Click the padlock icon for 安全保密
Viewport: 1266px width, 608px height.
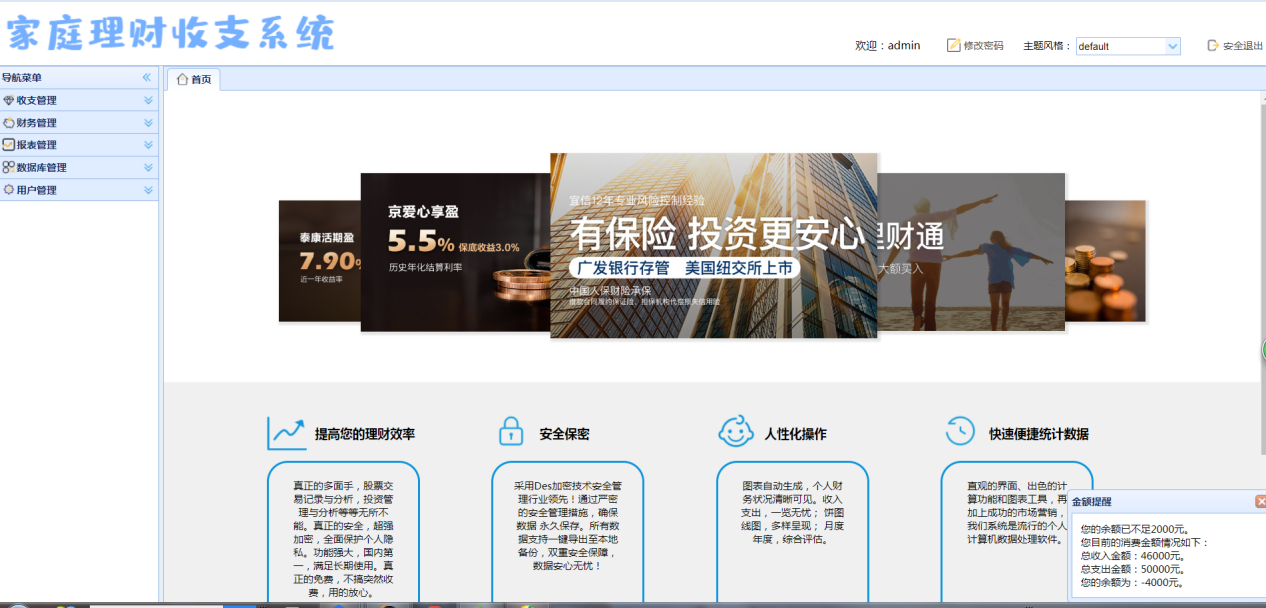pyautogui.click(x=511, y=431)
